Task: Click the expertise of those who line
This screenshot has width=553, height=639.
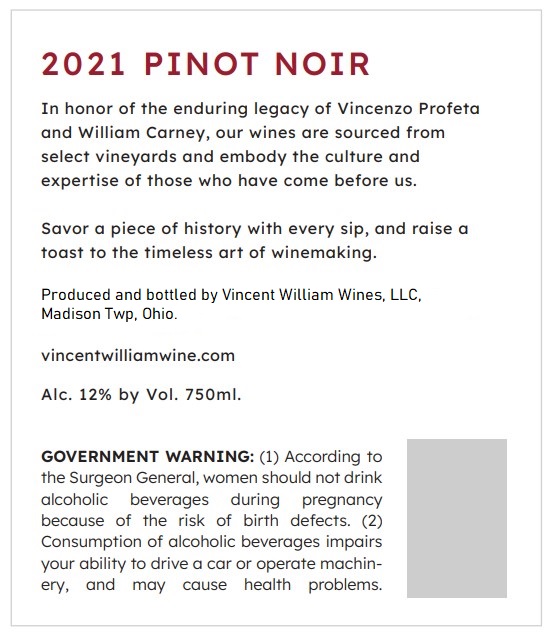Action: coord(229,181)
